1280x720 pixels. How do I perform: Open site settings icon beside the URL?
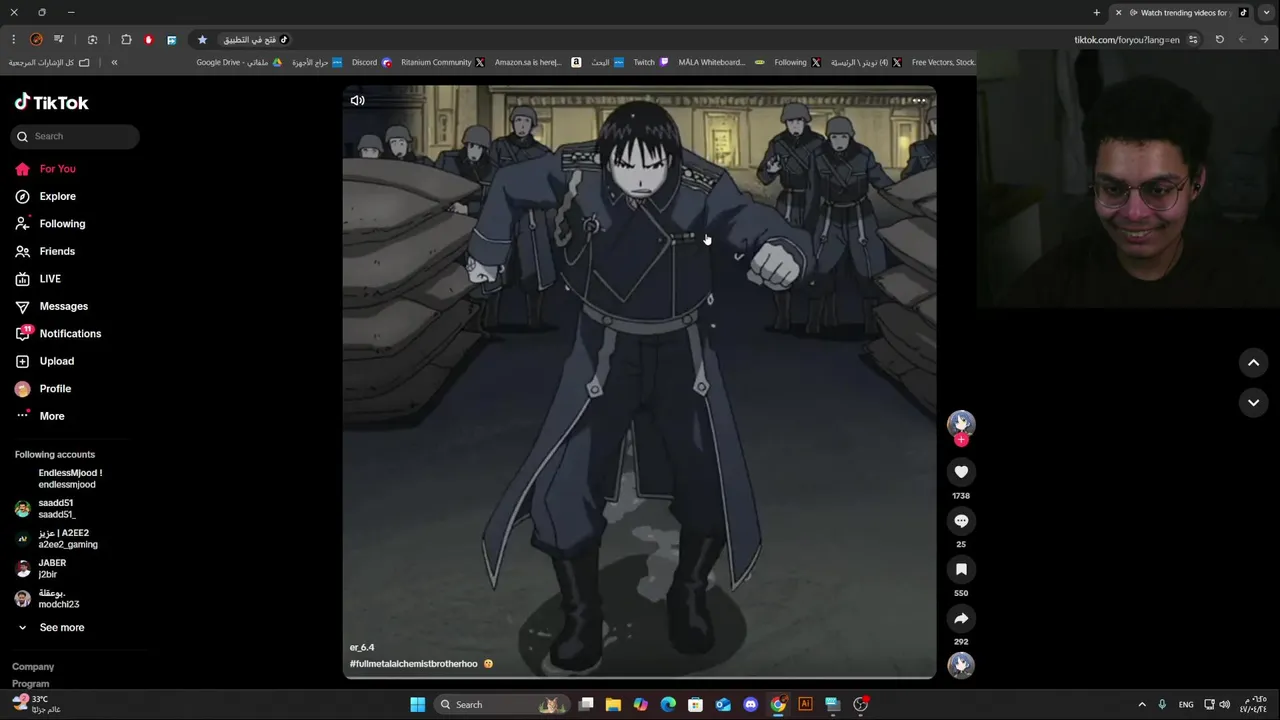1193,40
